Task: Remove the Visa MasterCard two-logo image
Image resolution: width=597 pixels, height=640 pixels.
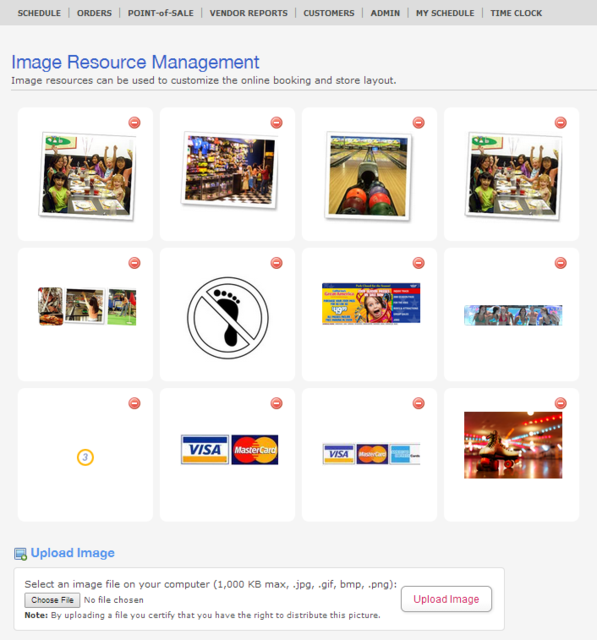Action: [276, 403]
